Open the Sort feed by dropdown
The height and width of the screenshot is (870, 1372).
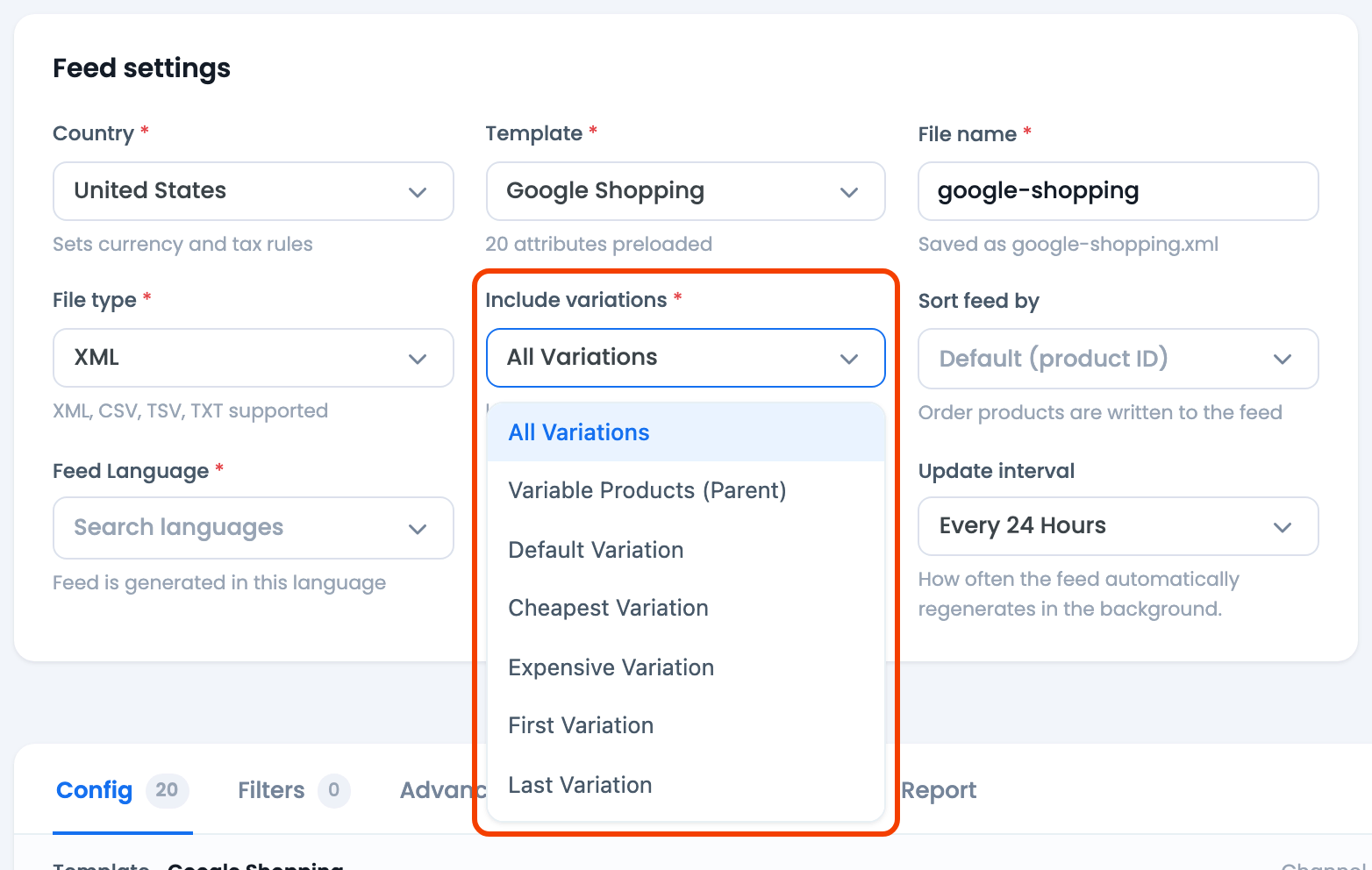pos(1118,359)
